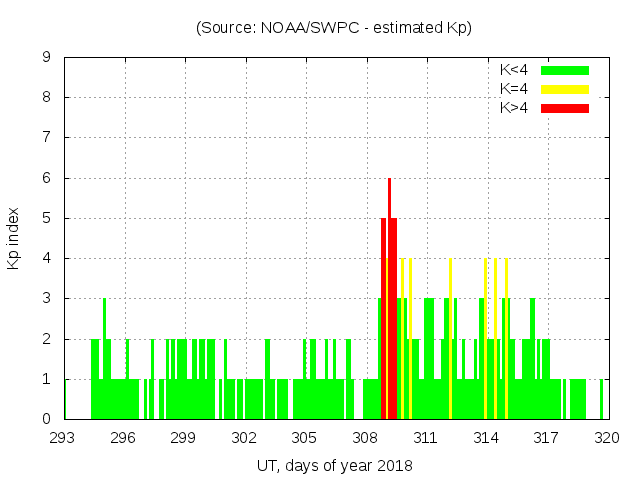Screen dimensions: 640x480
Task: Click the 'Kp index' y-axis label
Action: coord(14,238)
